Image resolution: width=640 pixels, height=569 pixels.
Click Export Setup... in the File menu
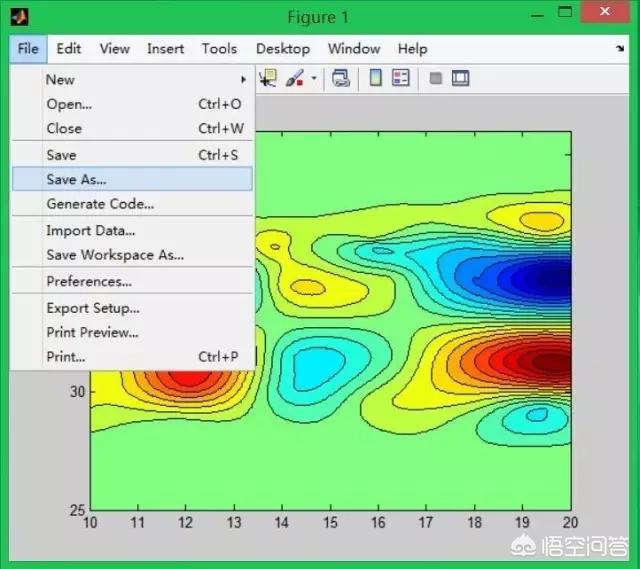[93, 308]
